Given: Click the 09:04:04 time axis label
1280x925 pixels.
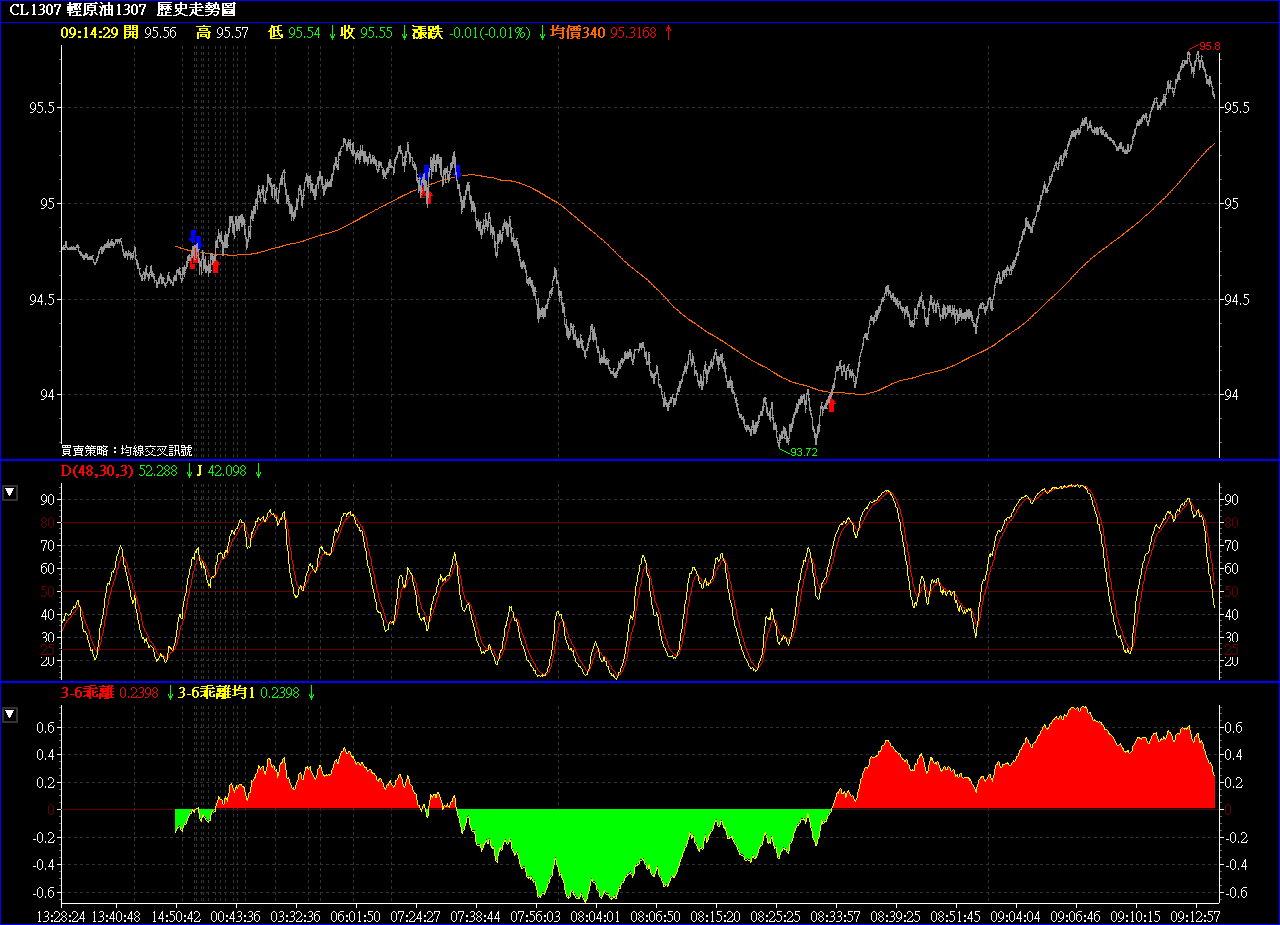Looking at the screenshot, I should (x=1016, y=915).
